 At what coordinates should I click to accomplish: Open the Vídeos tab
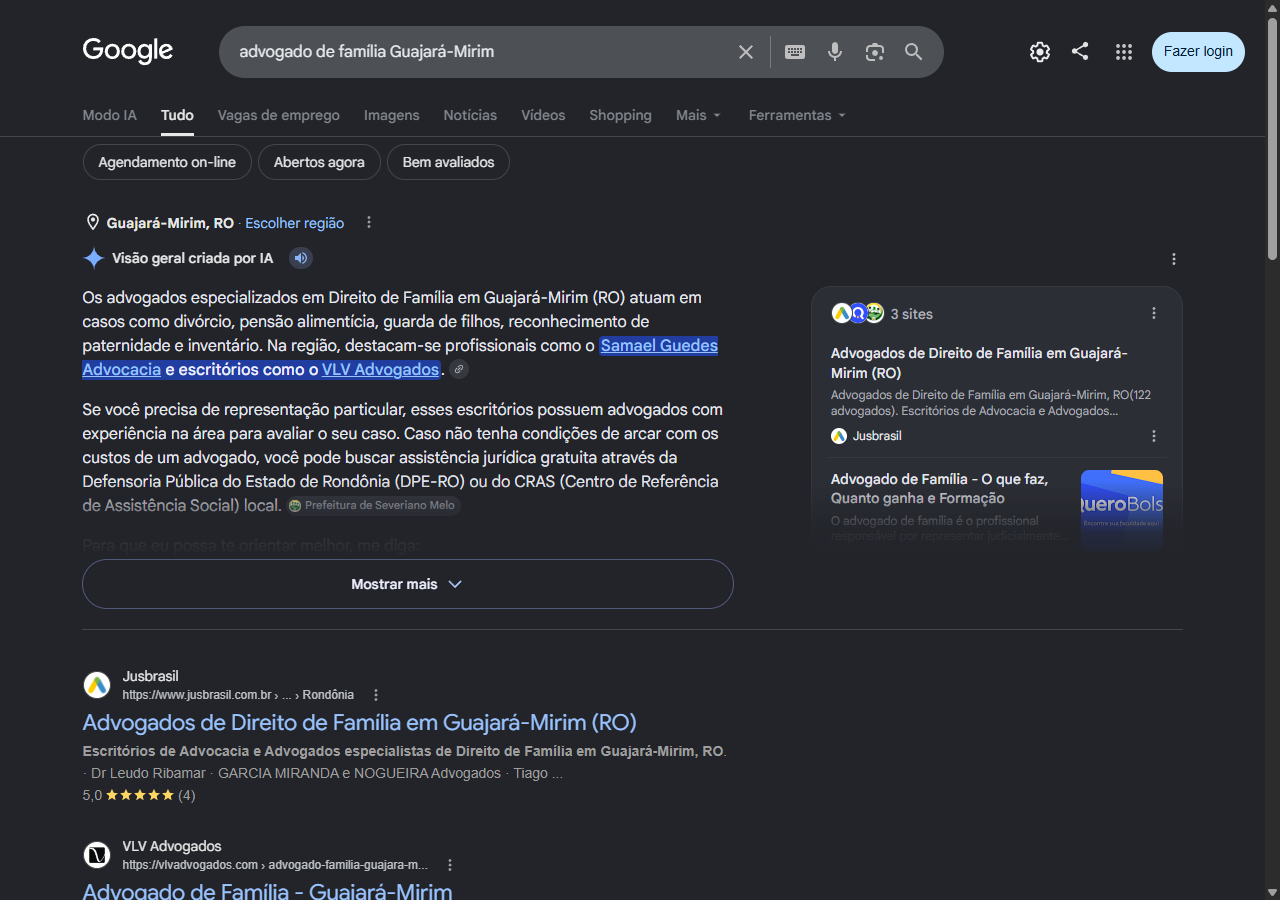pos(543,115)
